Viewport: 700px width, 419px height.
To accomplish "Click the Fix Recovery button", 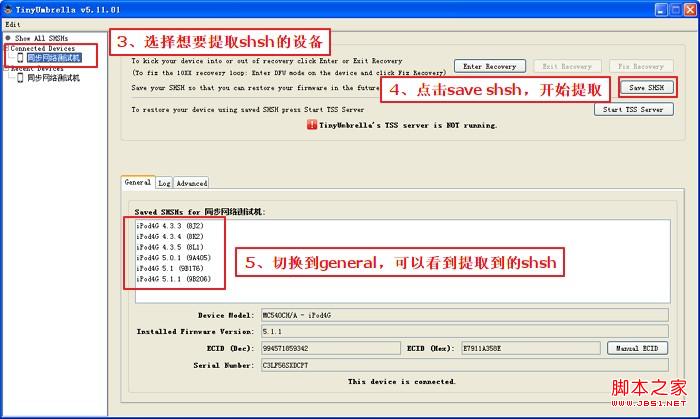I will 641,66.
